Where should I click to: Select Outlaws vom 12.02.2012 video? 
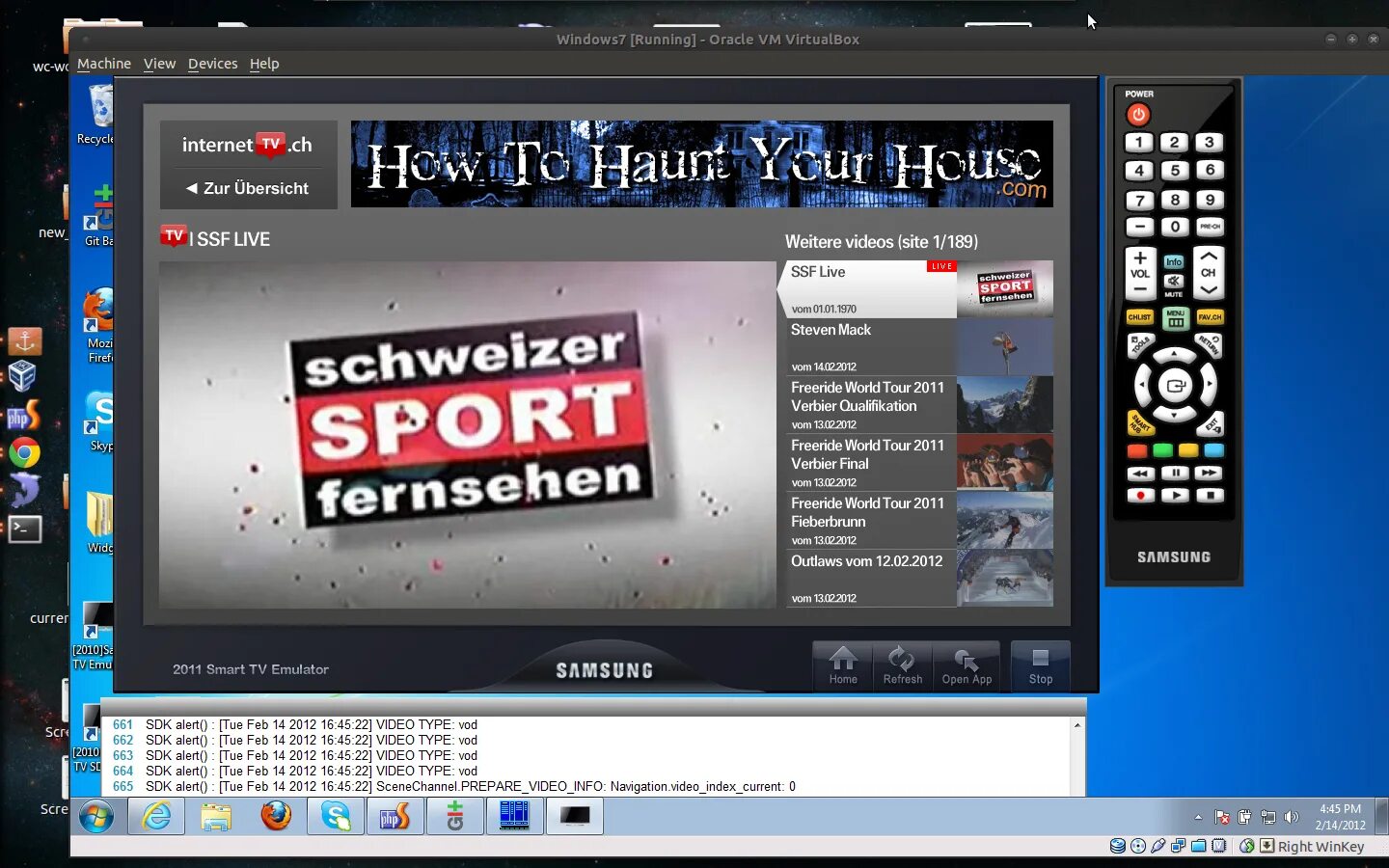point(918,579)
